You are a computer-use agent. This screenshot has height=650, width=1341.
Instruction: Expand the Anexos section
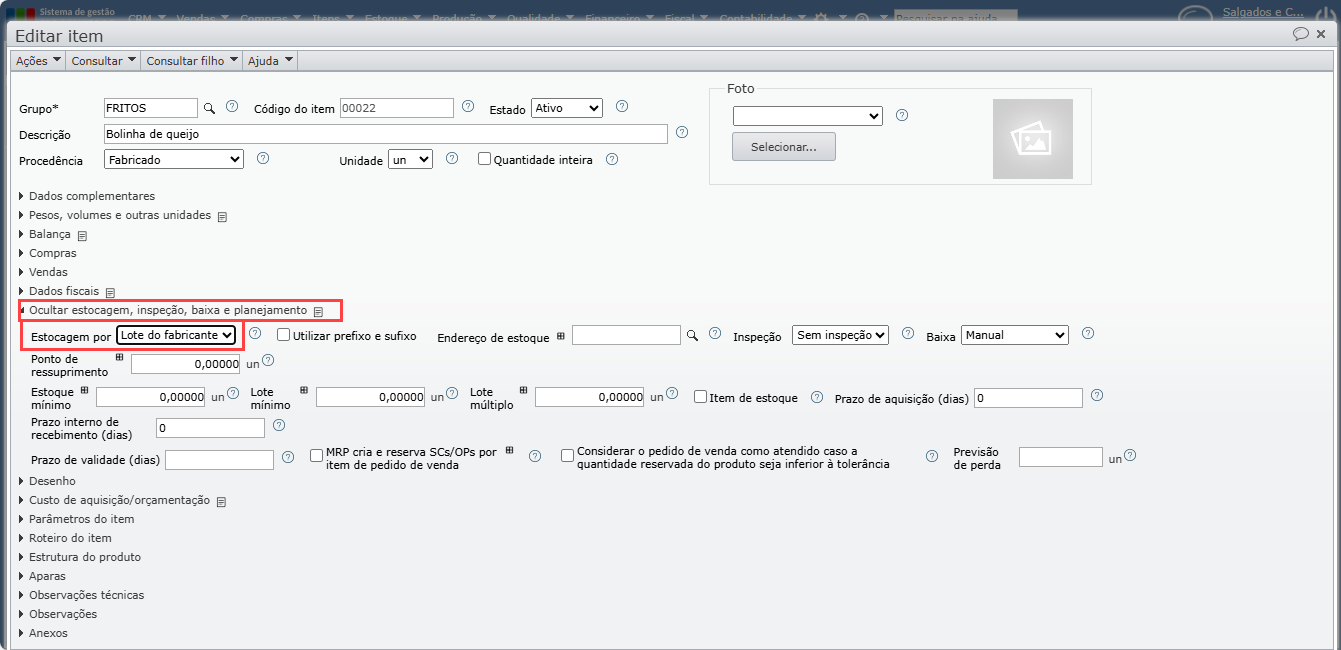43,633
